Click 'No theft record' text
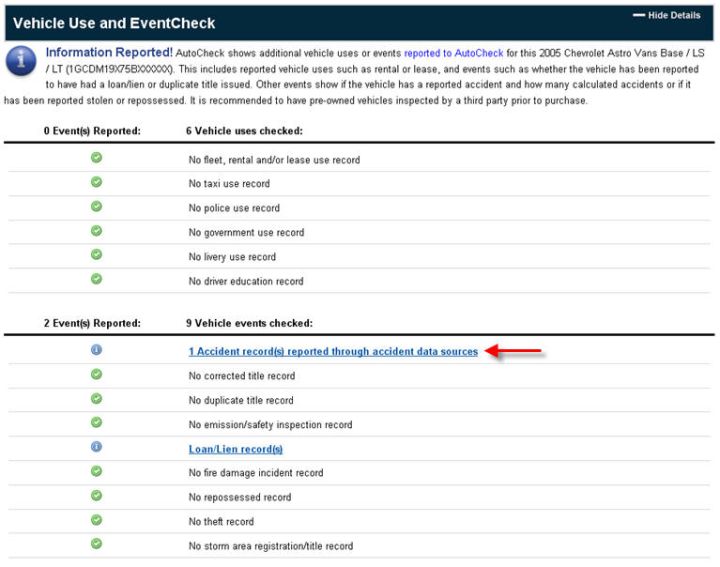This screenshot has height=567, width=720. coord(221,522)
